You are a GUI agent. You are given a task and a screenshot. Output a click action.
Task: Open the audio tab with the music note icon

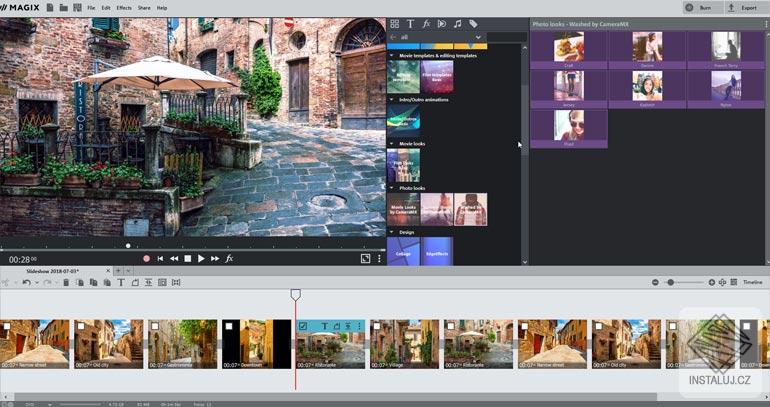[458, 24]
